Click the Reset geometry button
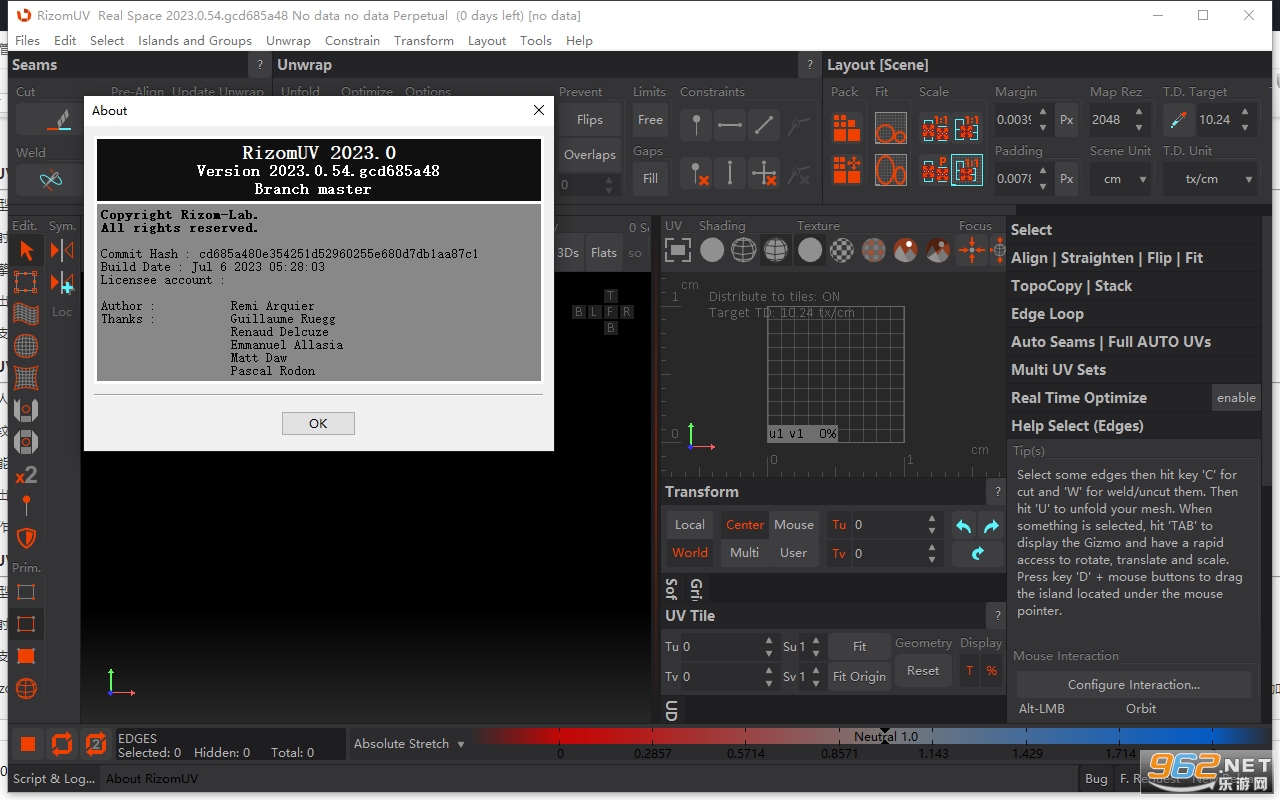Screen dimensions: 1280x800 pyautogui.click(x=923, y=671)
